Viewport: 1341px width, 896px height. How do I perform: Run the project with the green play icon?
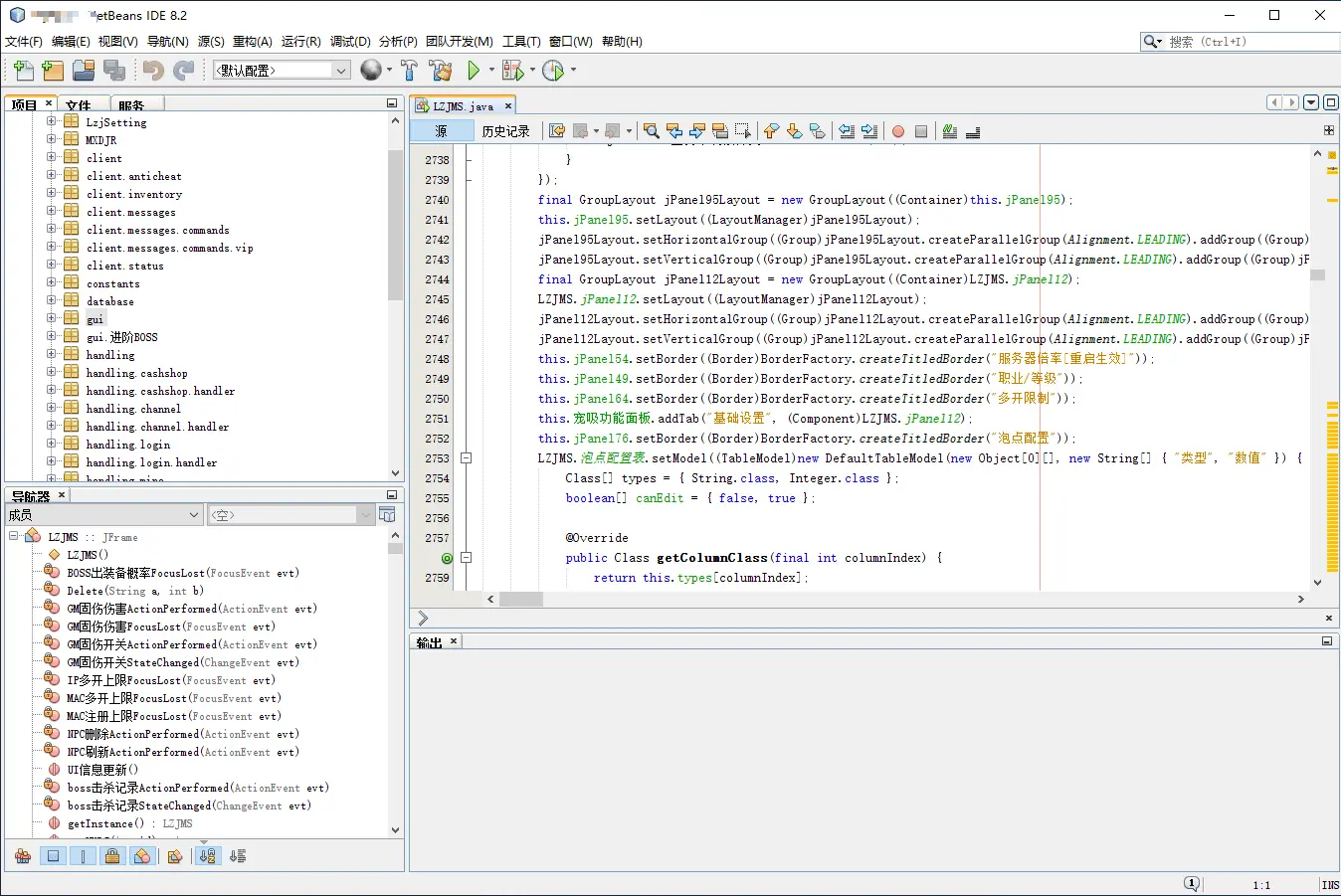(474, 70)
